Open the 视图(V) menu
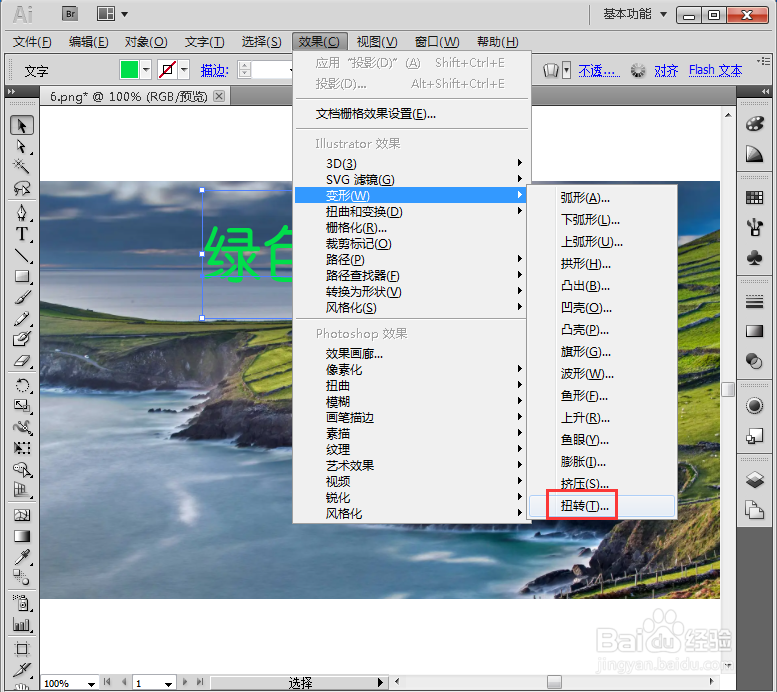 pos(377,42)
